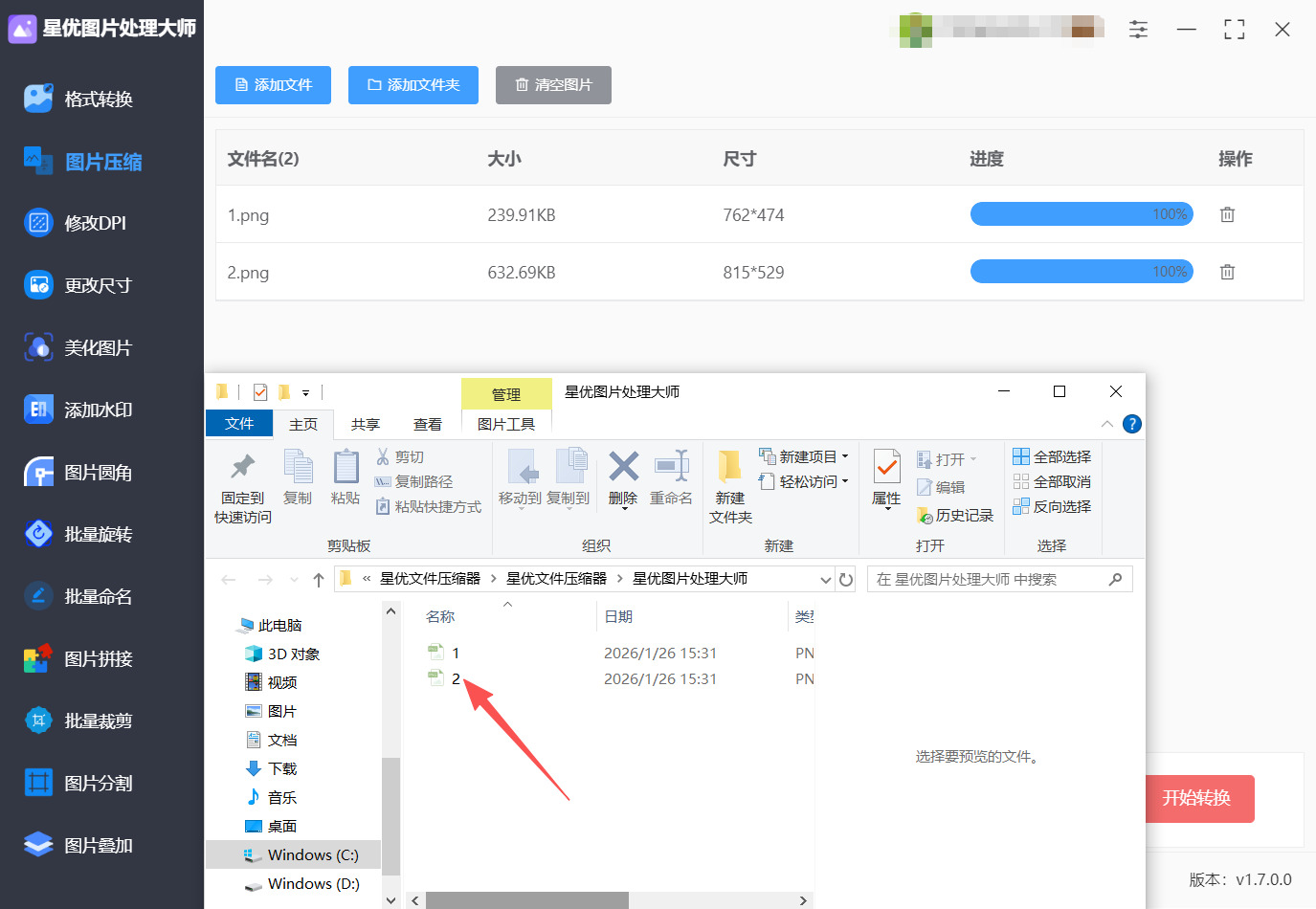Screen dimensions: 1316x909
Task: Click the 添加文件夹 button
Action: pyautogui.click(x=413, y=85)
